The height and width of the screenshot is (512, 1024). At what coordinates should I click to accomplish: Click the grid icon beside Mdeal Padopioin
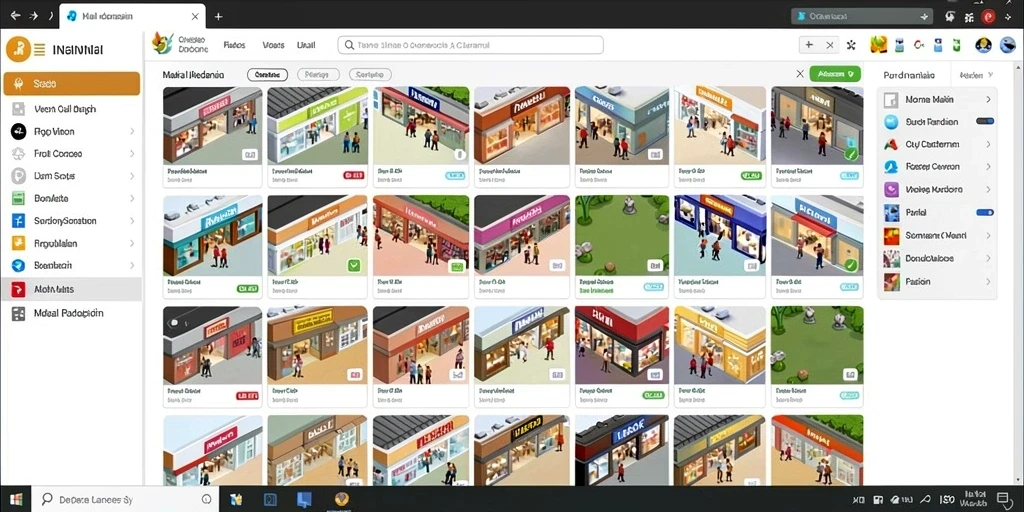point(18,313)
